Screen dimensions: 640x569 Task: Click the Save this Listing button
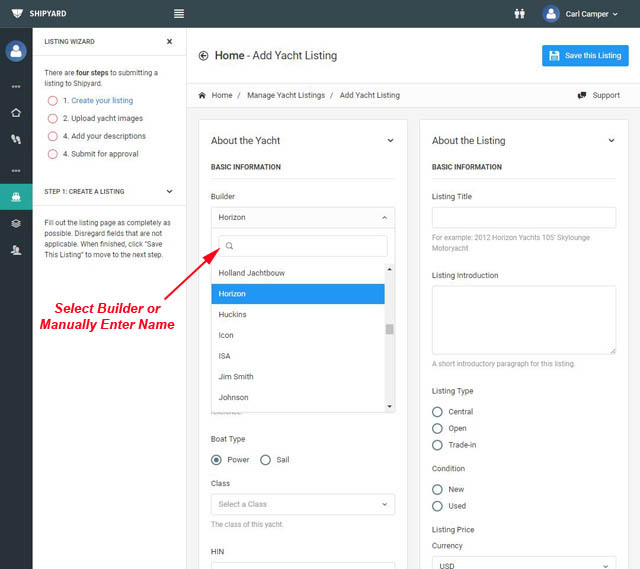tap(585, 56)
